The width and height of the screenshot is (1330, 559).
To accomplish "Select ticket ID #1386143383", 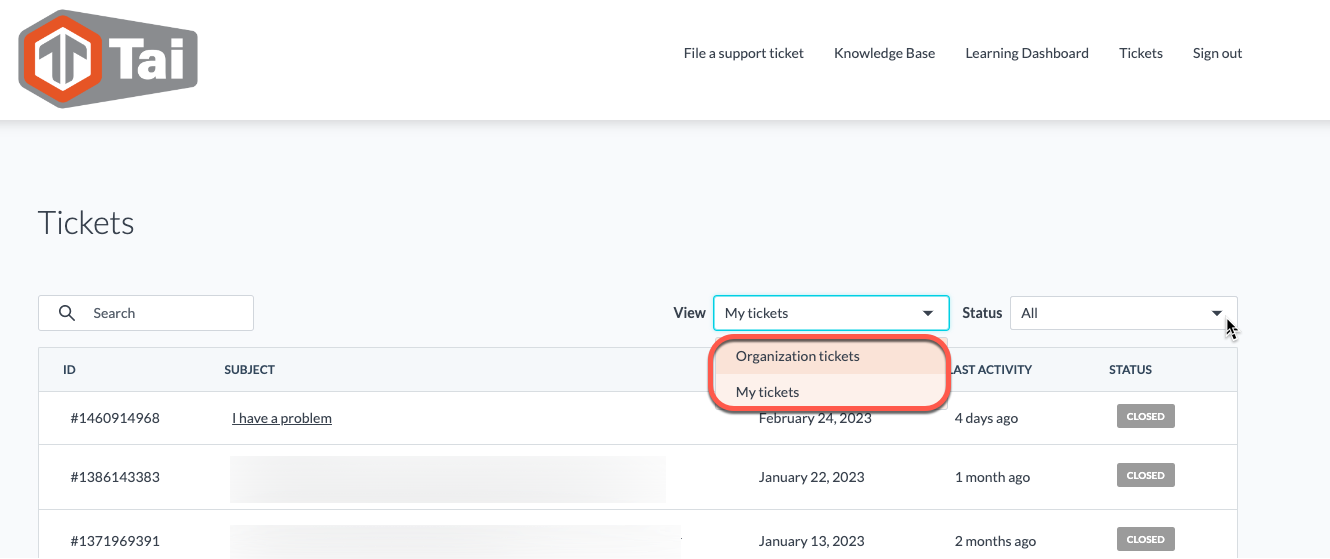I will pyautogui.click(x=114, y=477).
